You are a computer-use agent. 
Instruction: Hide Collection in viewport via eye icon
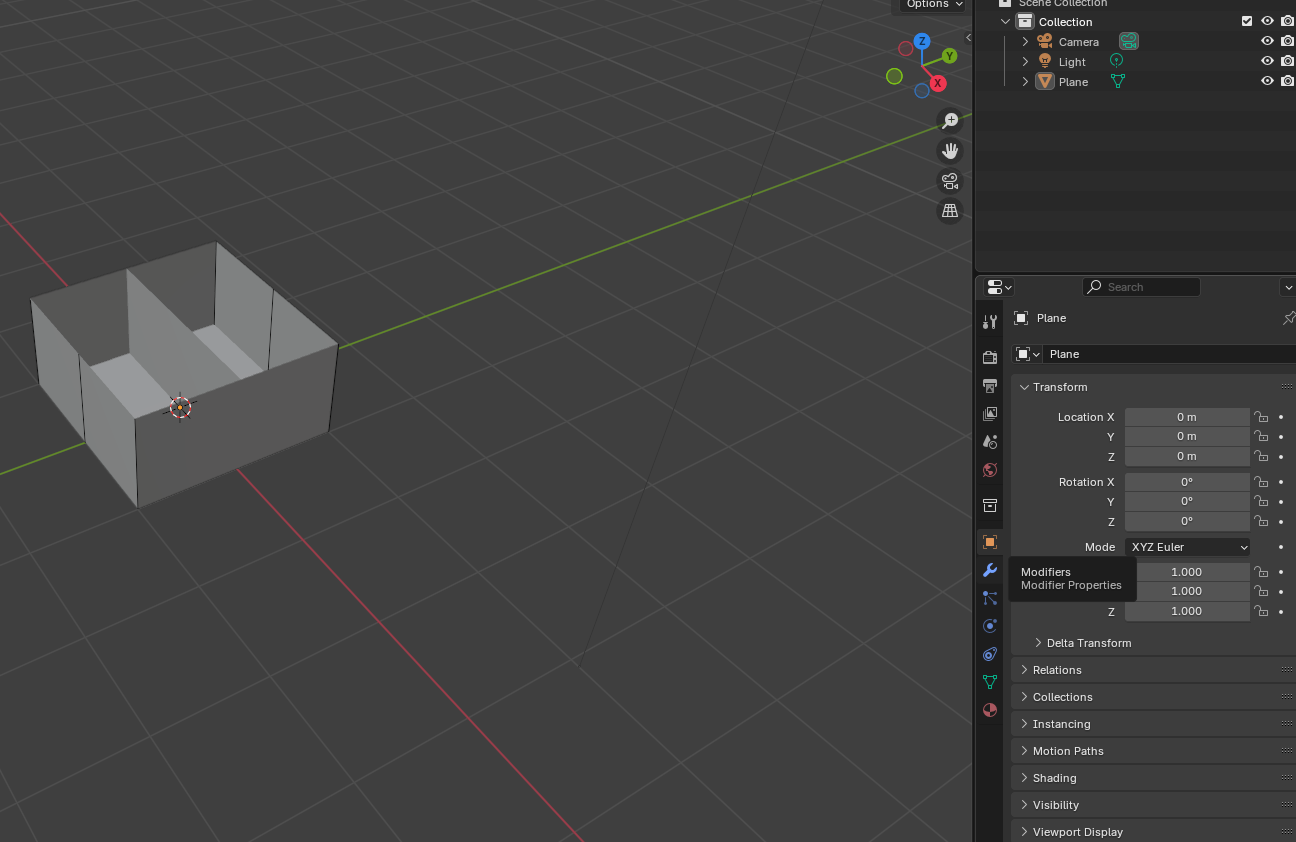point(1267,21)
